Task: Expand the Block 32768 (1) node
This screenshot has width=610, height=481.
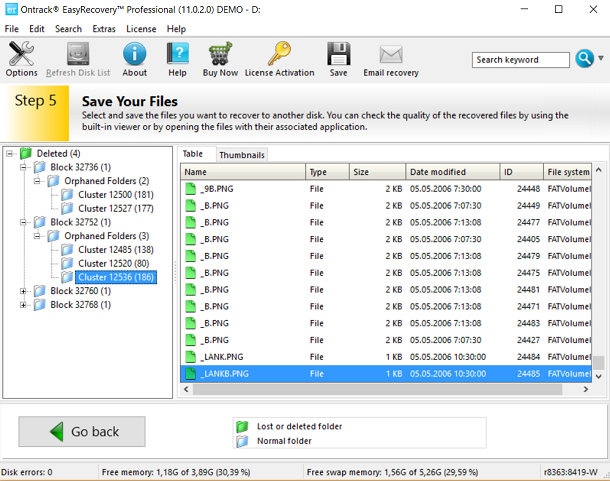Action: click(25, 305)
